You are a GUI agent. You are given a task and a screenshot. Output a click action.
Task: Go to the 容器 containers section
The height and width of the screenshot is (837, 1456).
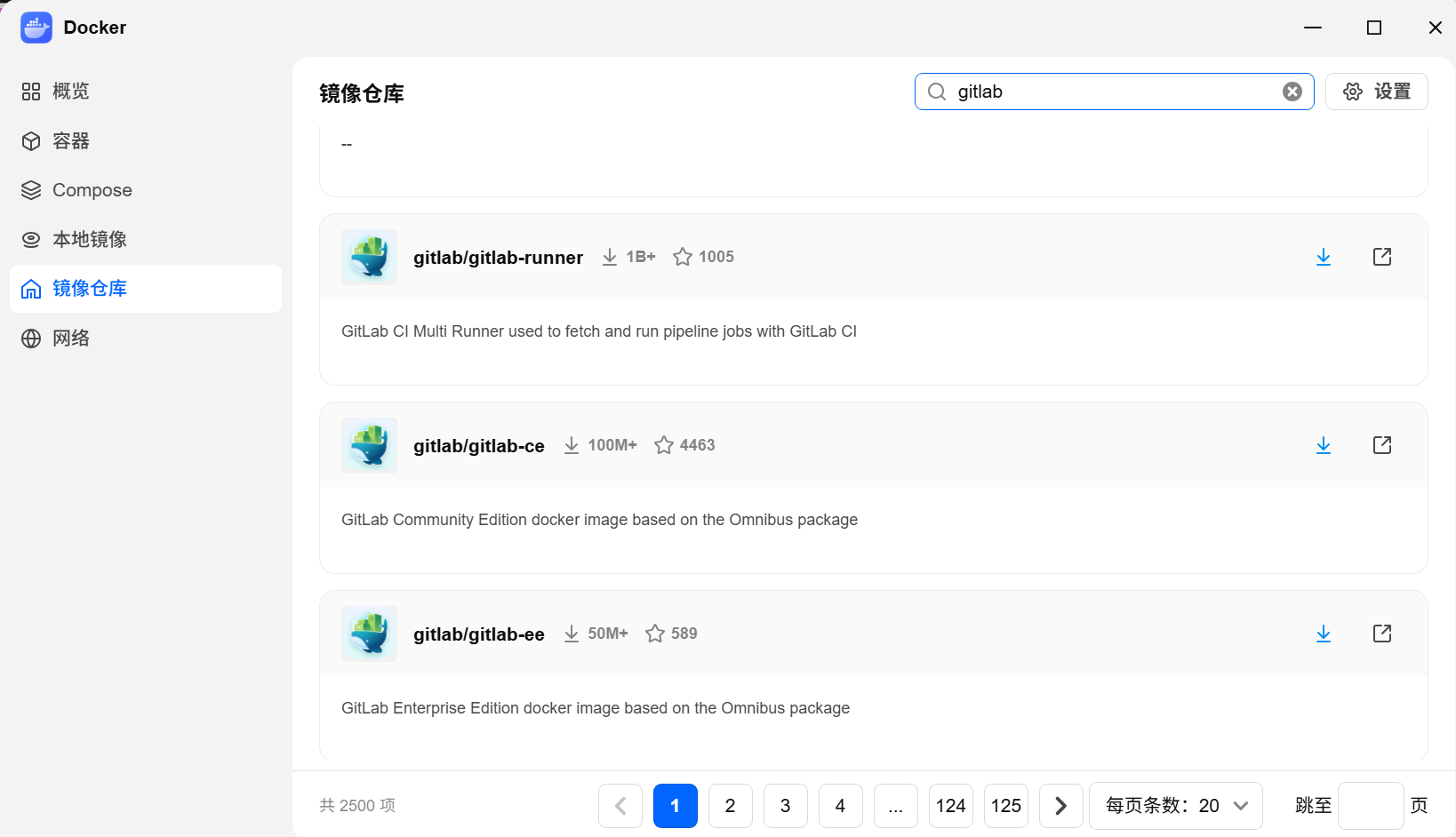click(146, 141)
